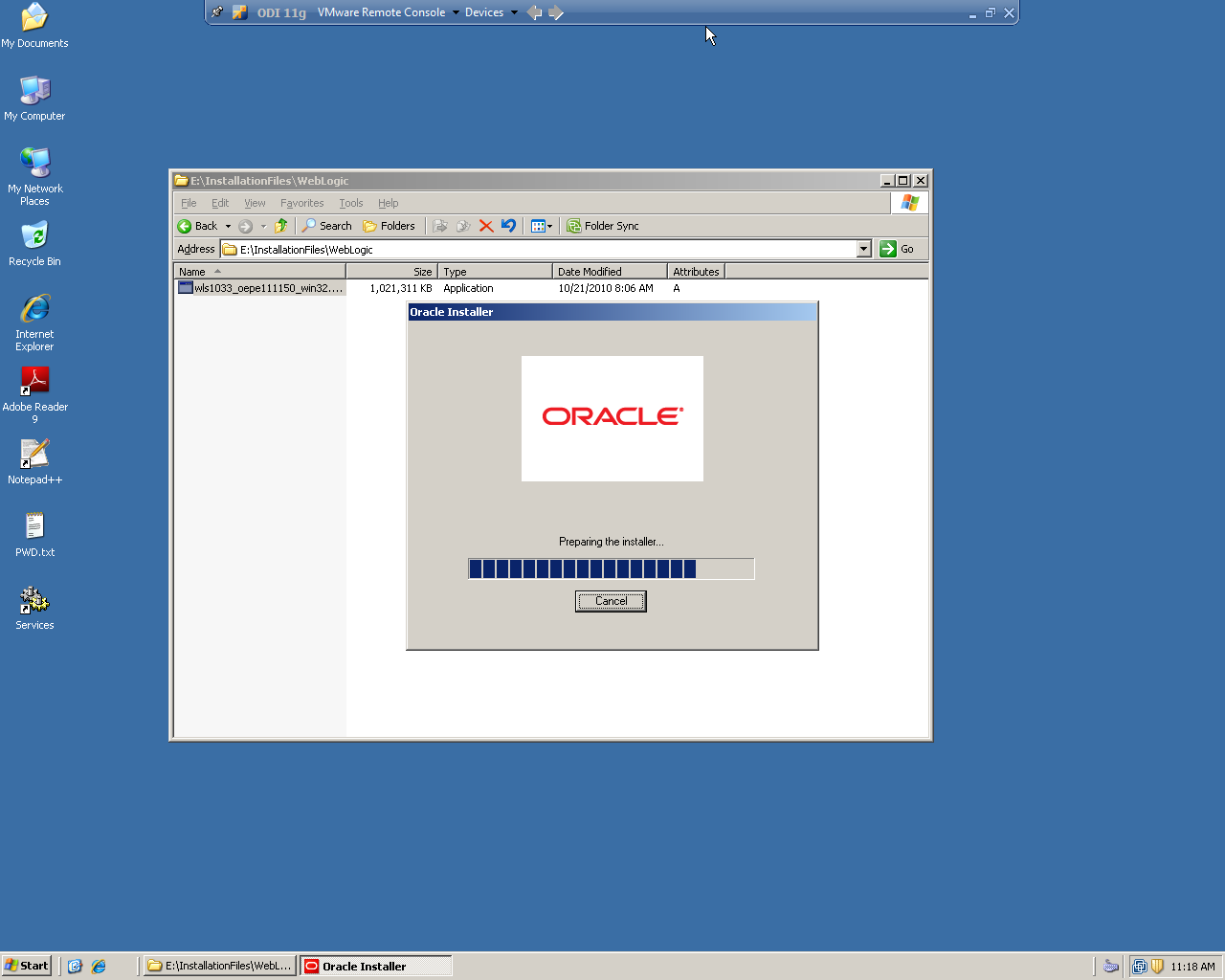Open the Help menu

click(388, 203)
